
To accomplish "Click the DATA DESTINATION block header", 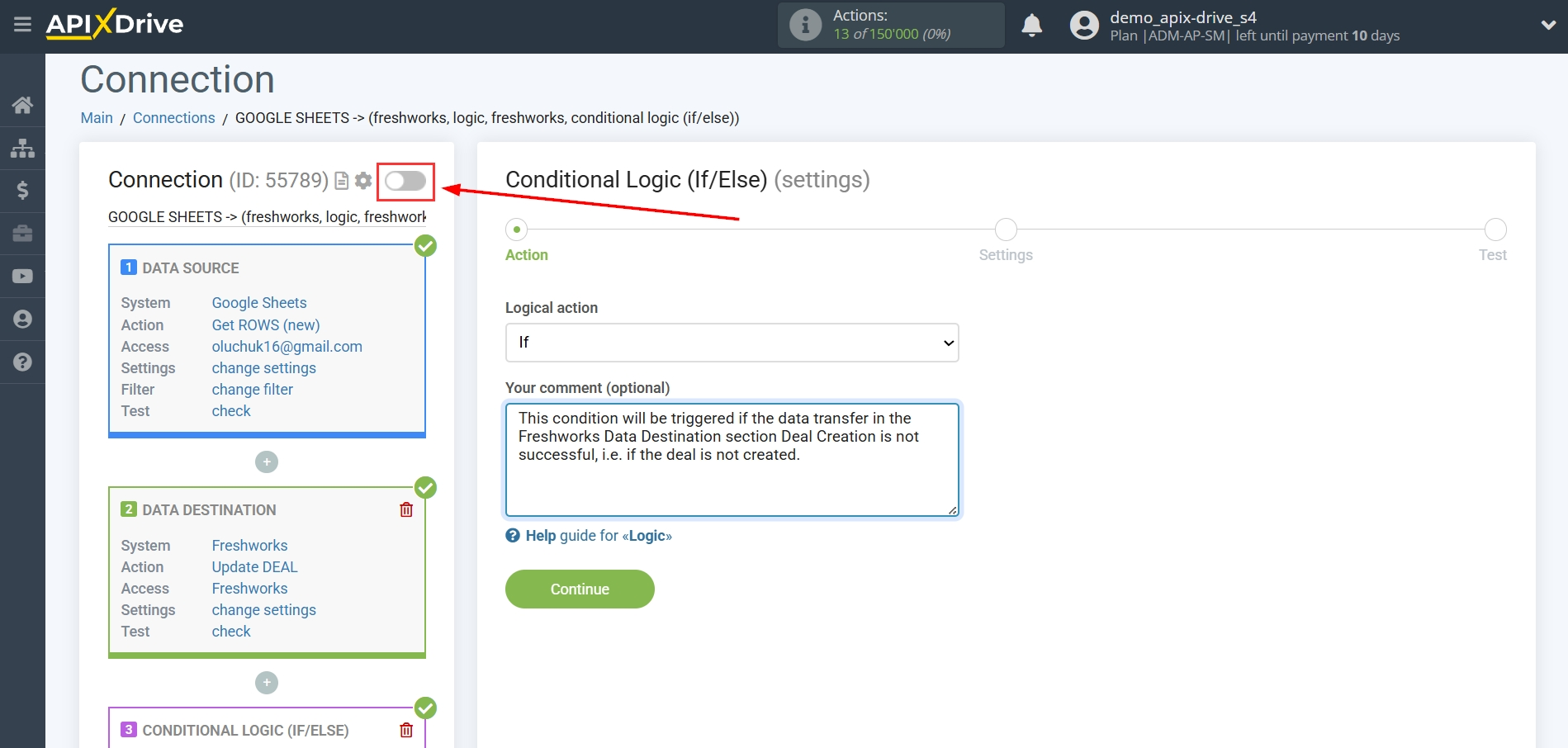I will point(209,510).
